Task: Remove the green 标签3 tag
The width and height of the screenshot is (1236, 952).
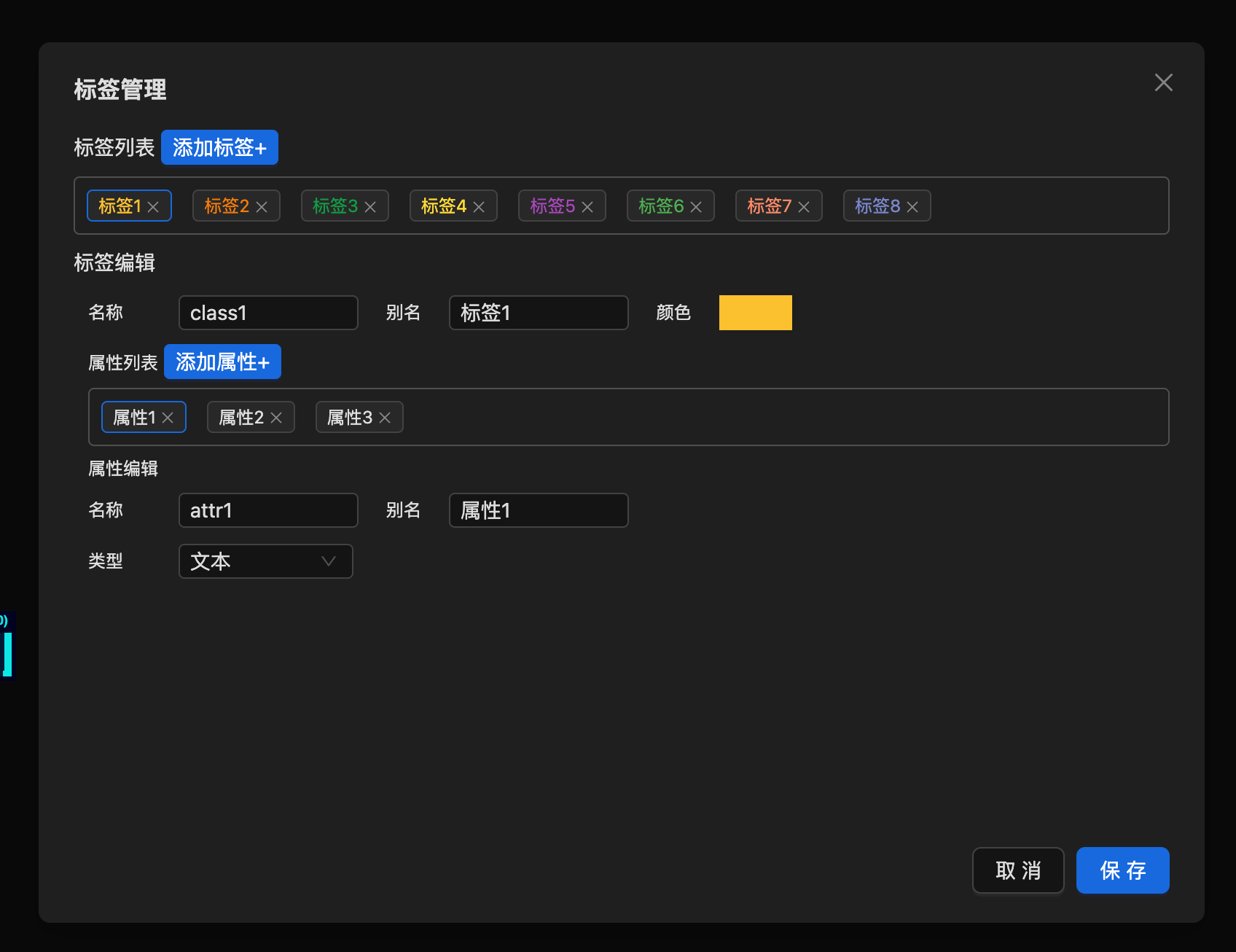Action: click(x=370, y=207)
